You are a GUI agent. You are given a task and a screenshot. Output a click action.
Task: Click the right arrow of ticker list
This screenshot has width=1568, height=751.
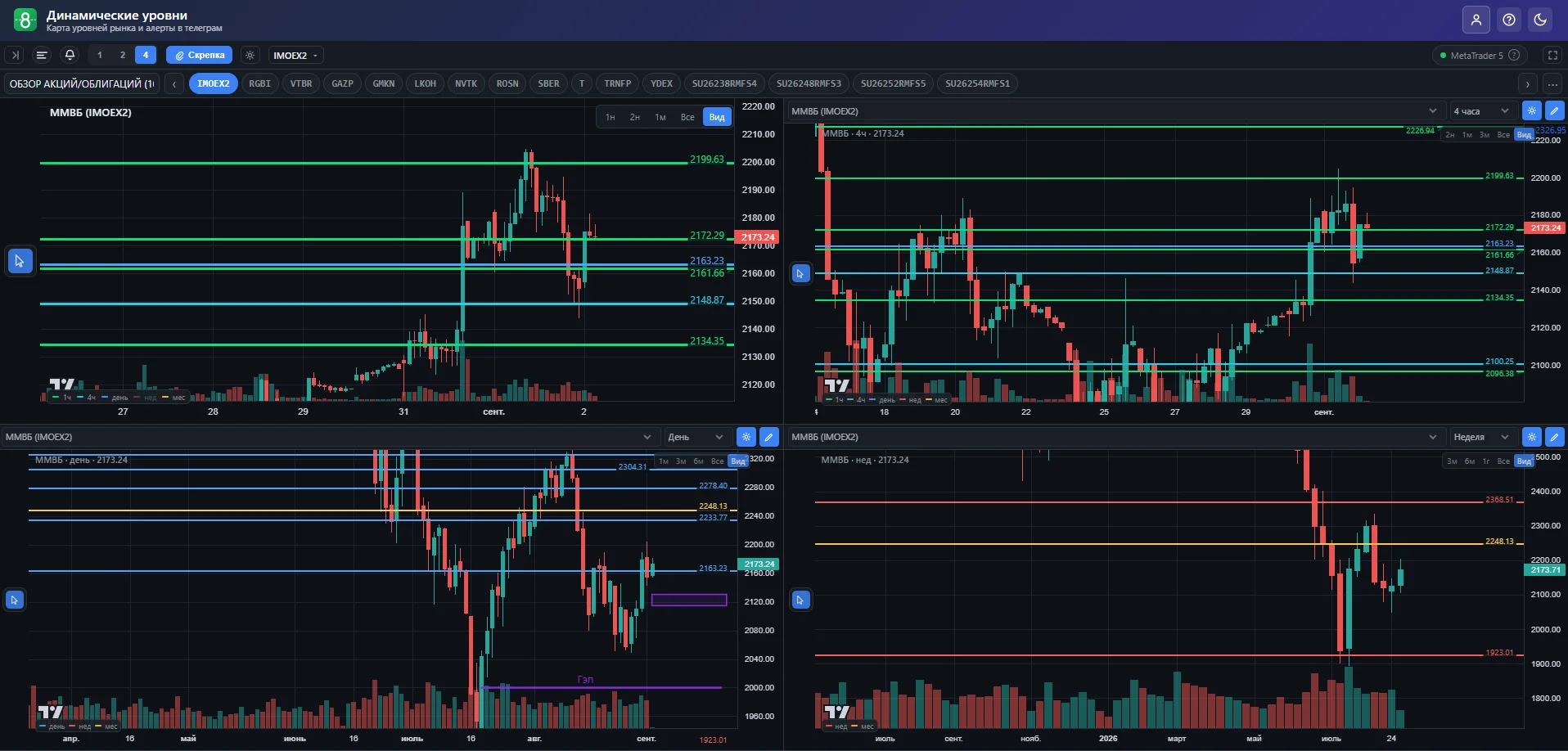[1527, 83]
